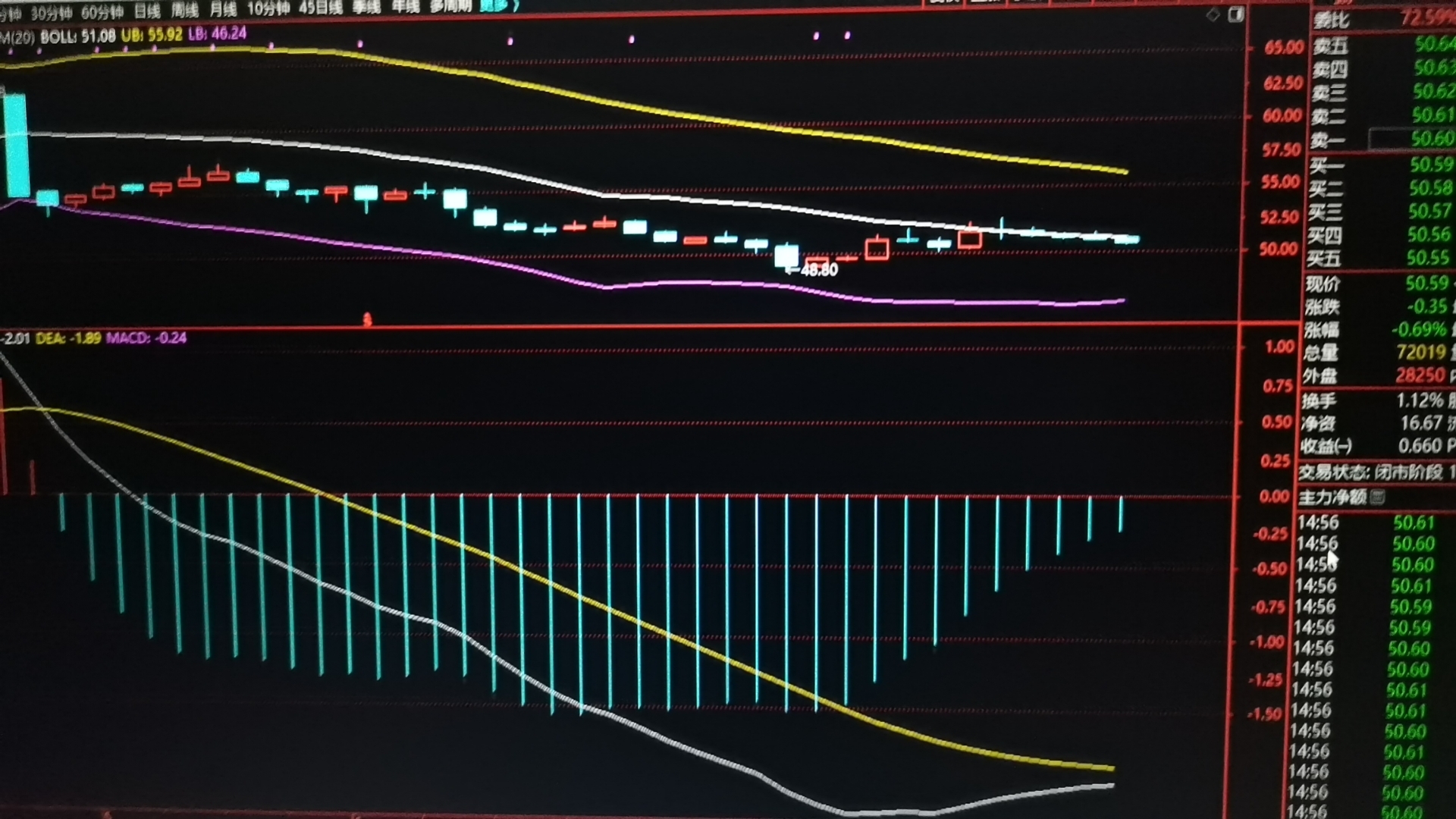Screen dimensions: 1456x819
Task: Click the UB: 55.92 indicator value
Action: [152, 35]
